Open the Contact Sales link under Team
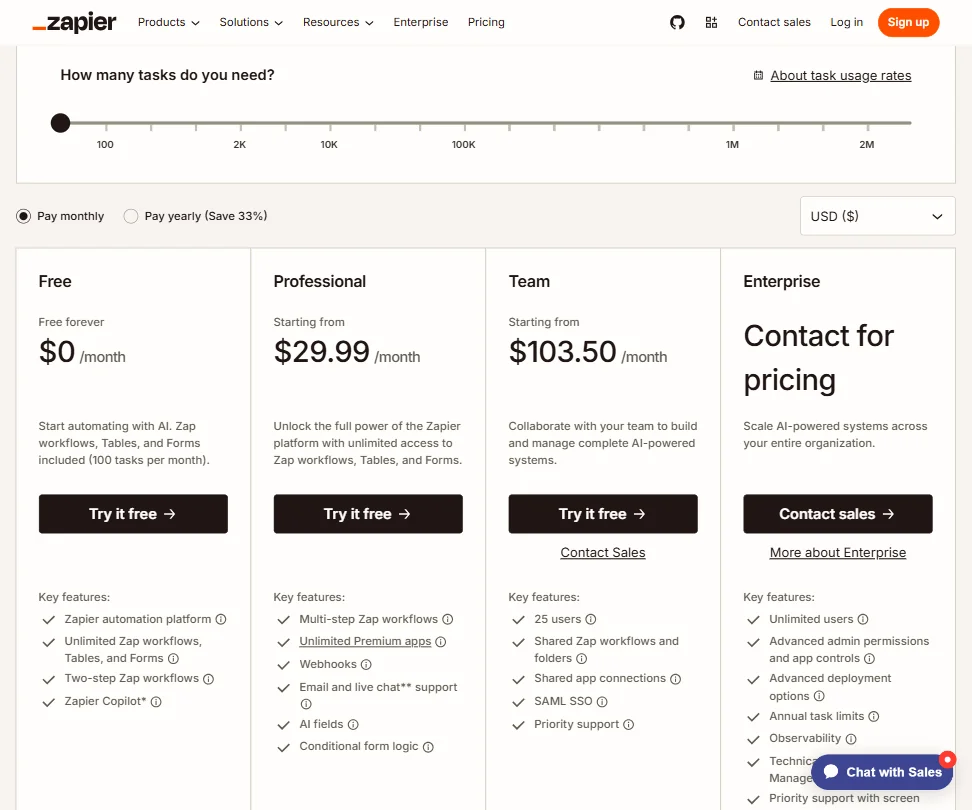 tap(603, 552)
